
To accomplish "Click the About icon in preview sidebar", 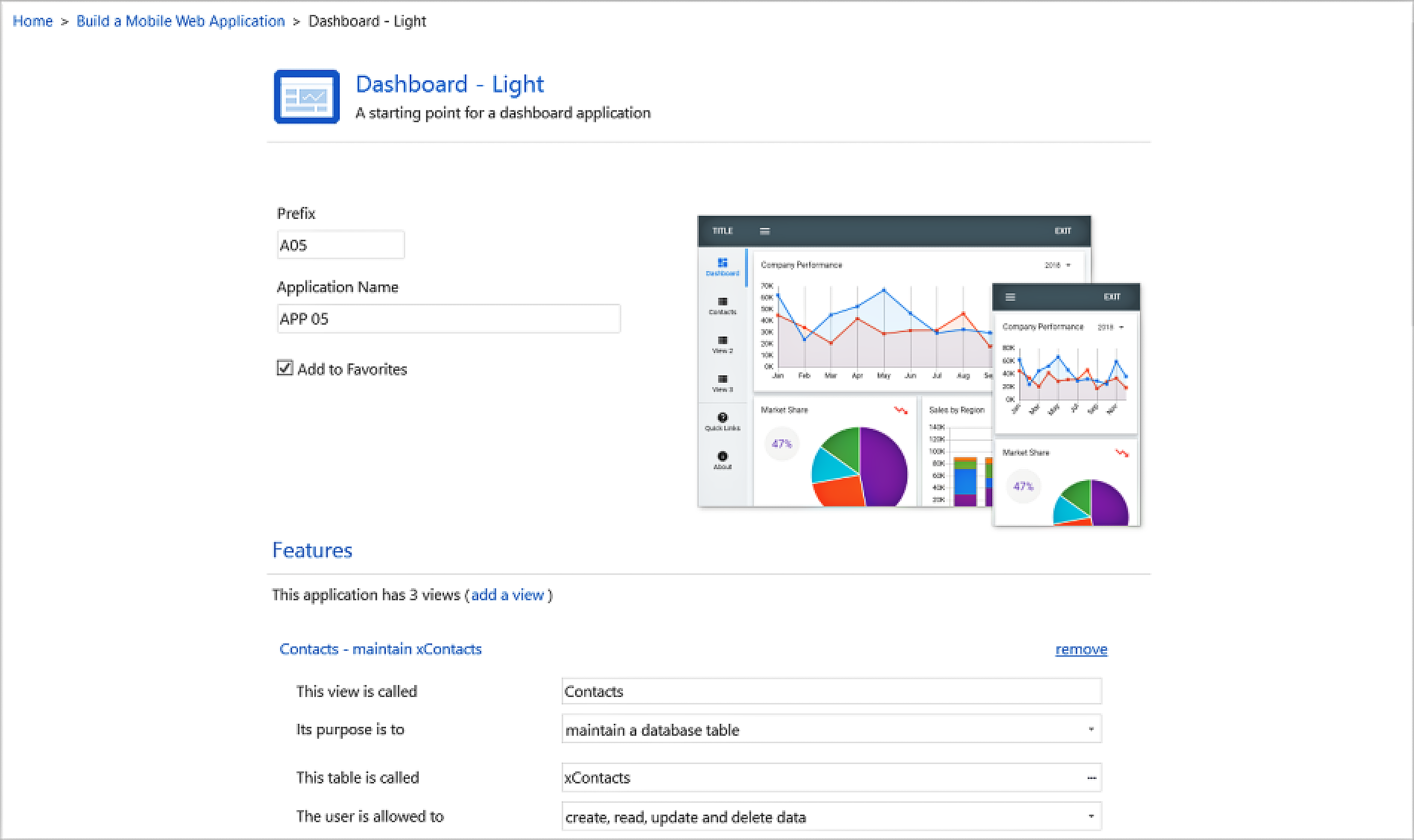I will [722, 456].
